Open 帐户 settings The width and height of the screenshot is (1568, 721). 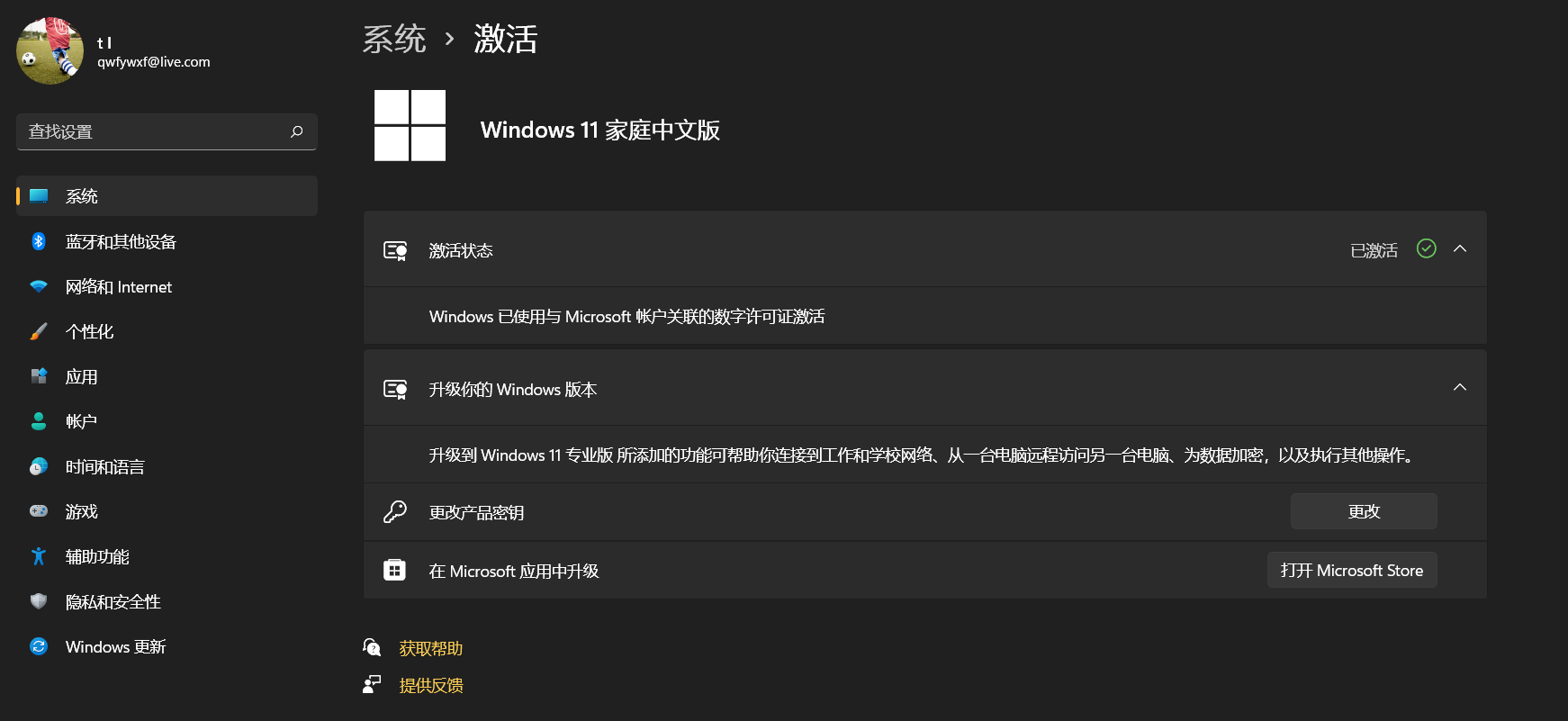(167, 421)
